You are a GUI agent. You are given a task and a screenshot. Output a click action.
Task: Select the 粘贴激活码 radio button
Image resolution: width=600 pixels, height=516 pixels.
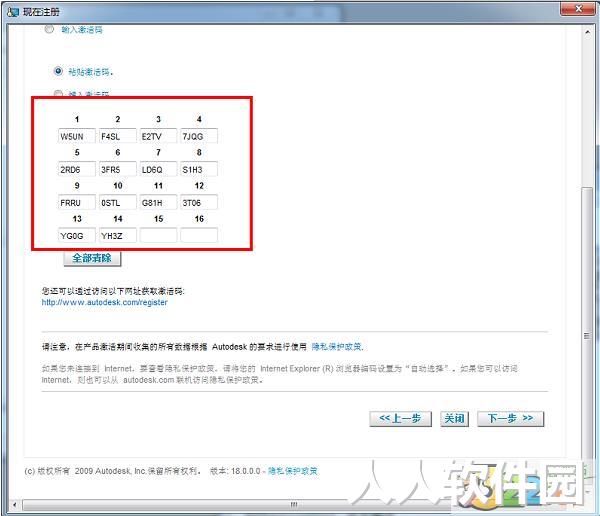[x=58, y=71]
